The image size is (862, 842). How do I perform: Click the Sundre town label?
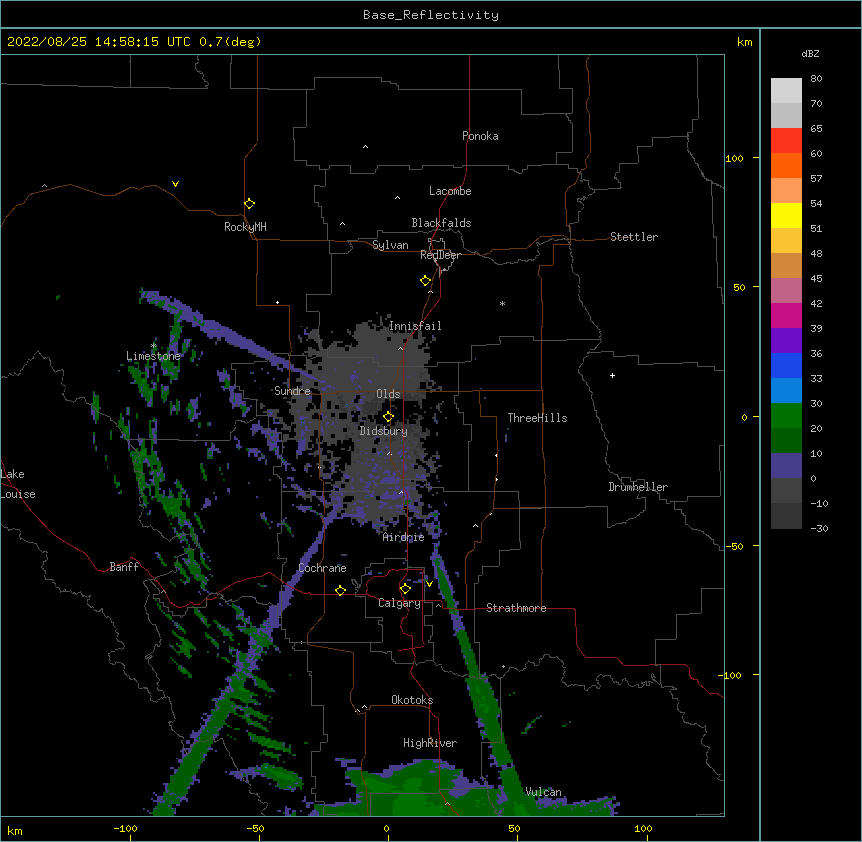(x=292, y=391)
